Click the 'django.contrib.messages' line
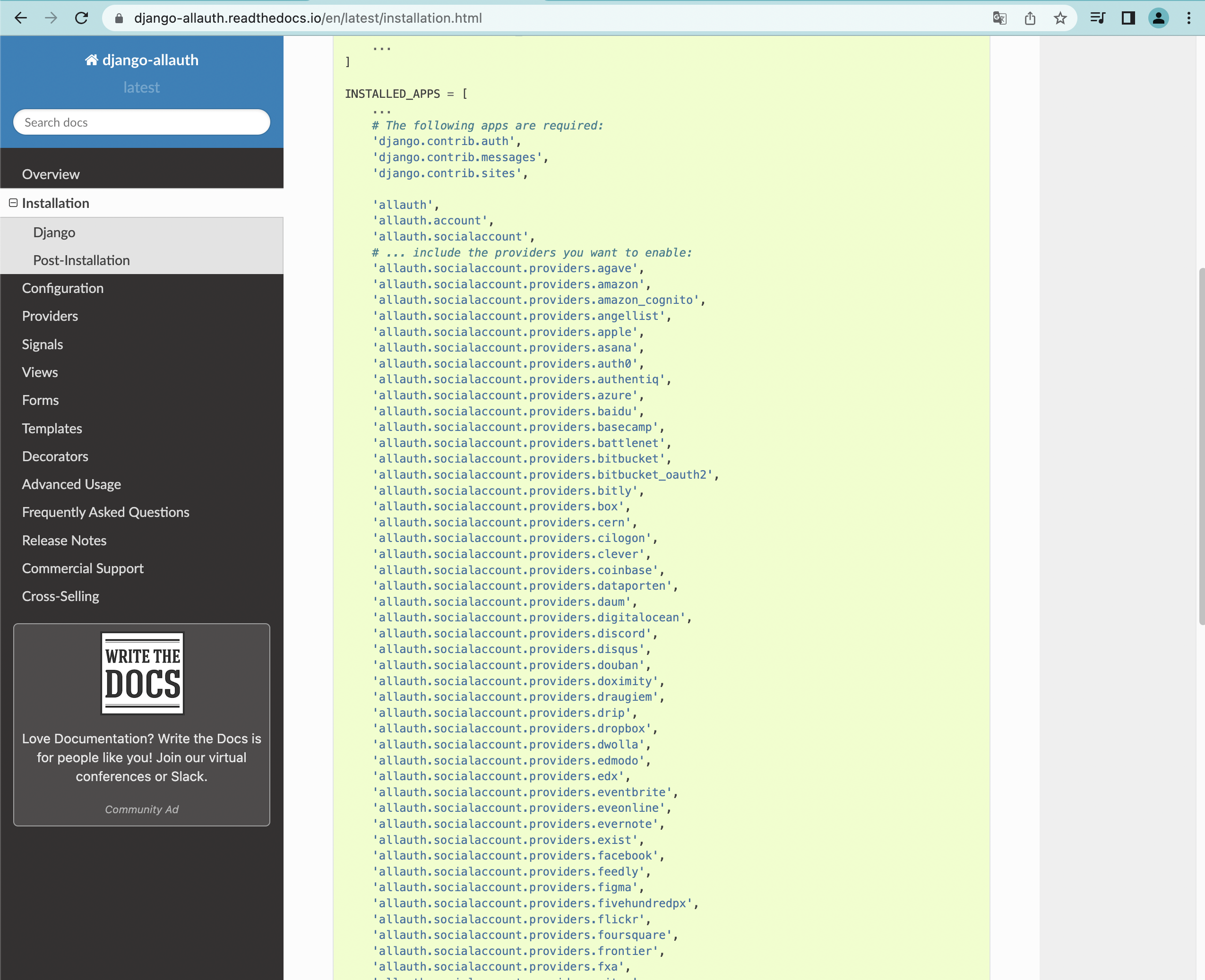The width and height of the screenshot is (1205, 980). pos(461,157)
